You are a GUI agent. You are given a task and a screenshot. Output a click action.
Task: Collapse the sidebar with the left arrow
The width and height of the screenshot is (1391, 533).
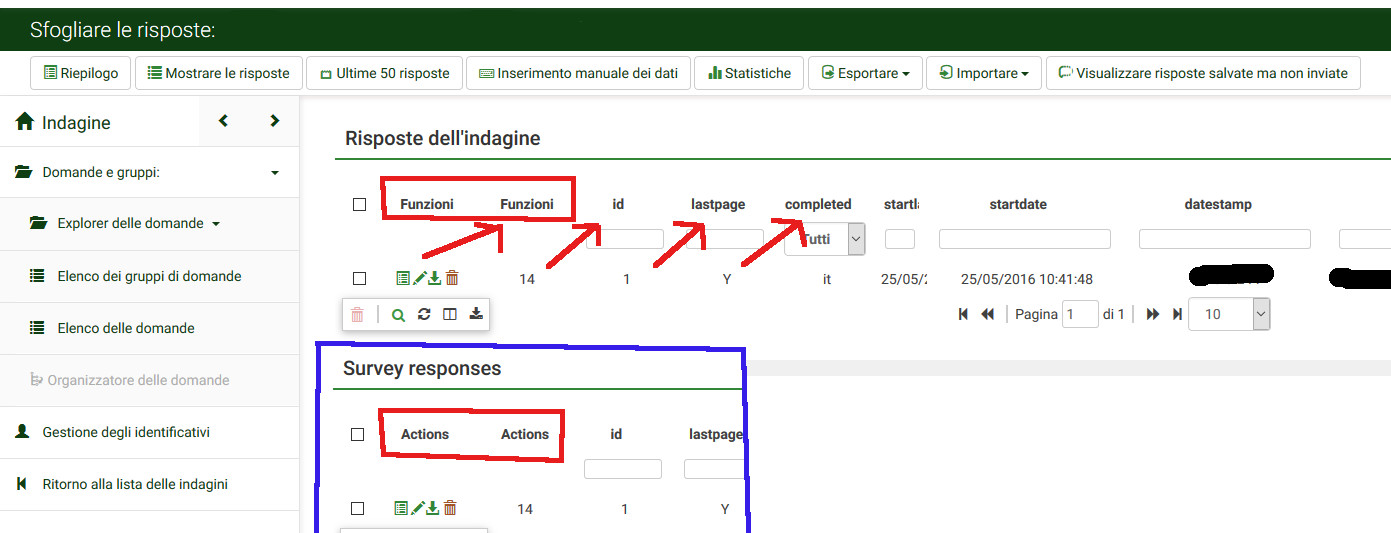223,121
